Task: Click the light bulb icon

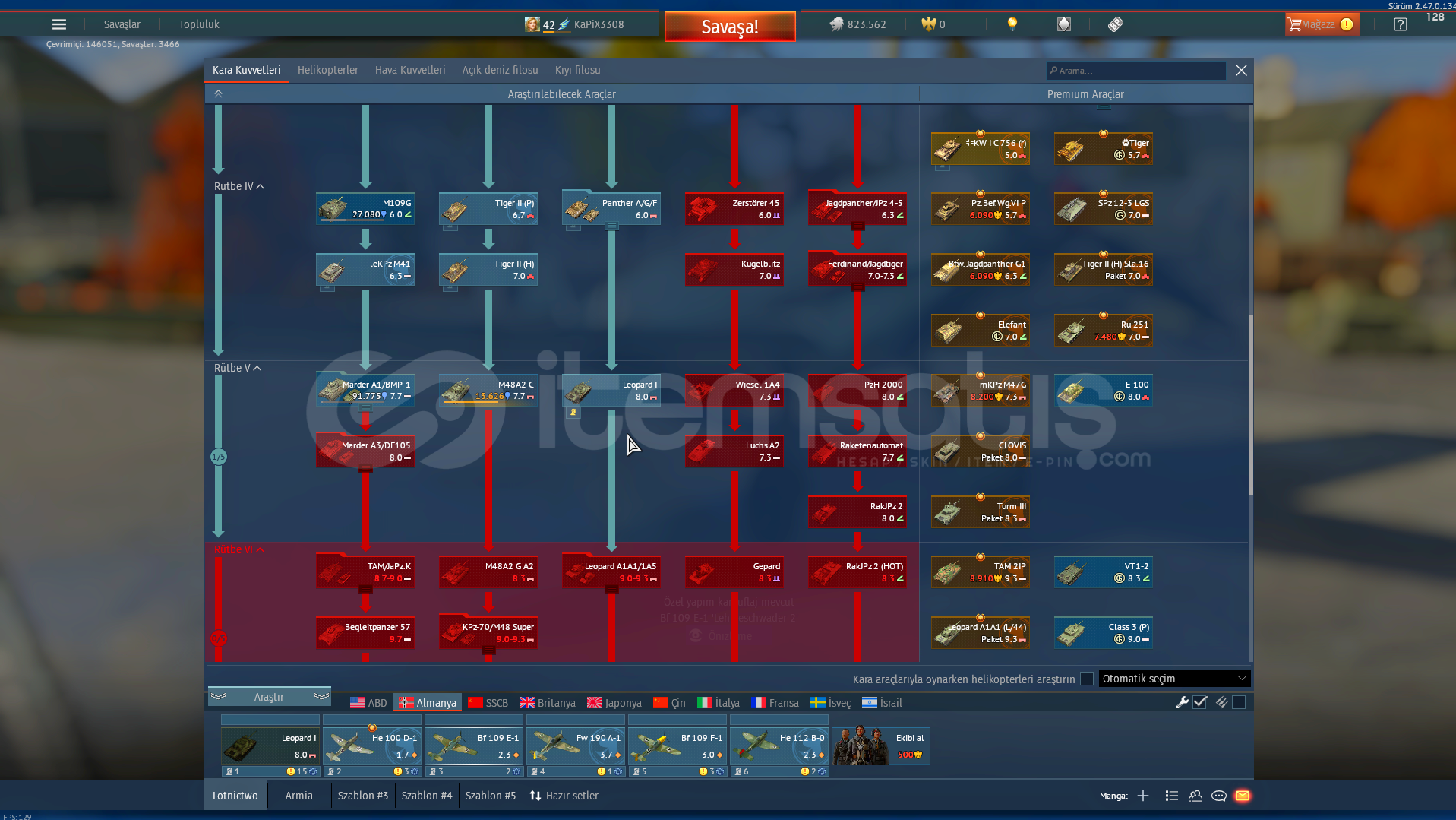Action: (1012, 24)
